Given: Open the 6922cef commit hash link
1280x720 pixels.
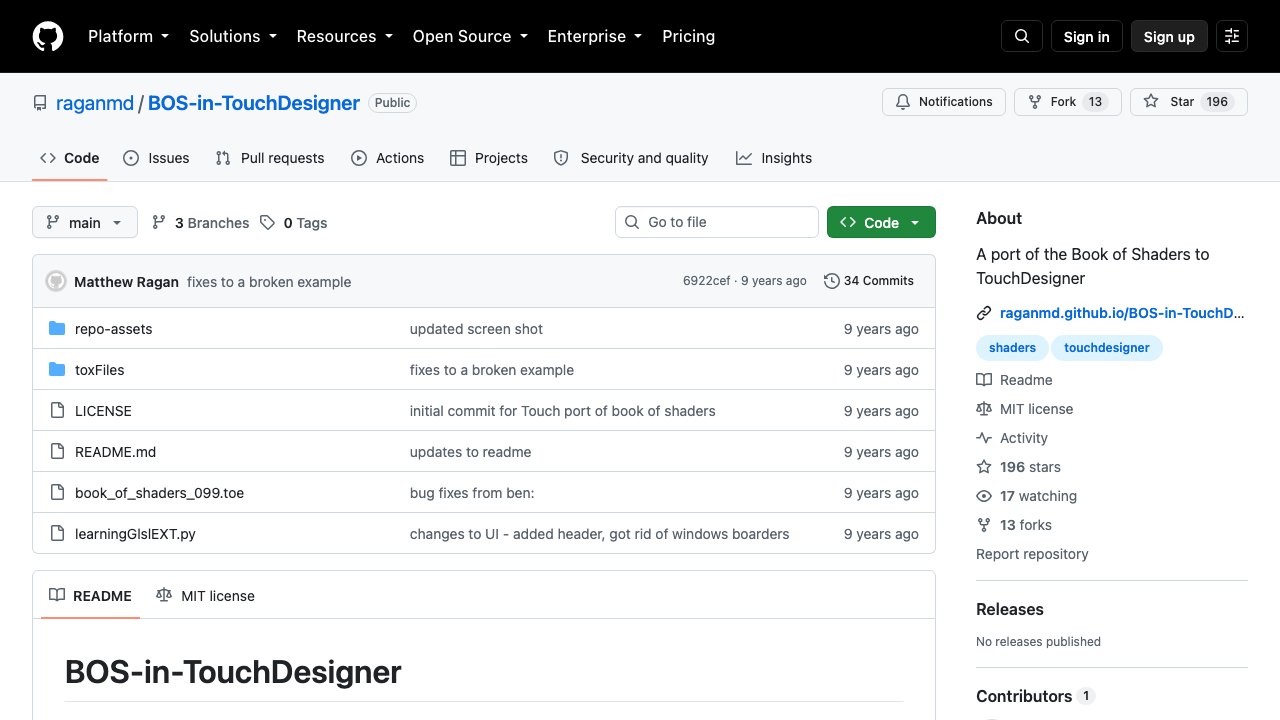Looking at the screenshot, I should click(706, 281).
